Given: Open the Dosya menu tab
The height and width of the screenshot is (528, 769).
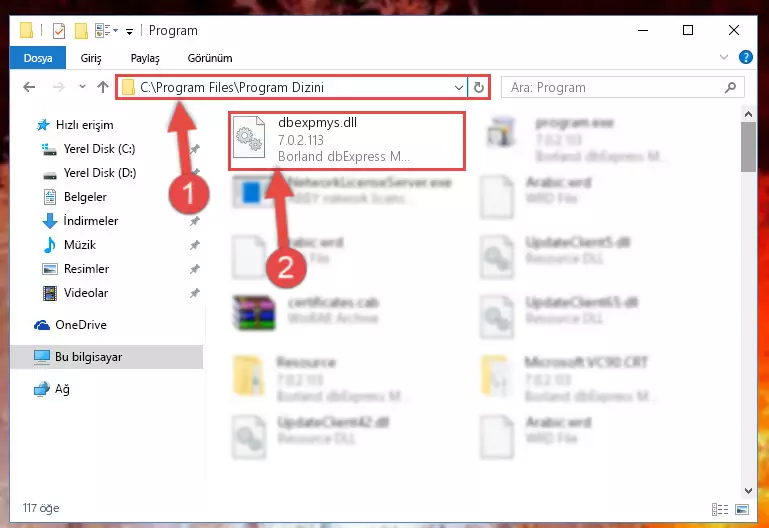Looking at the screenshot, I should (38, 58).
